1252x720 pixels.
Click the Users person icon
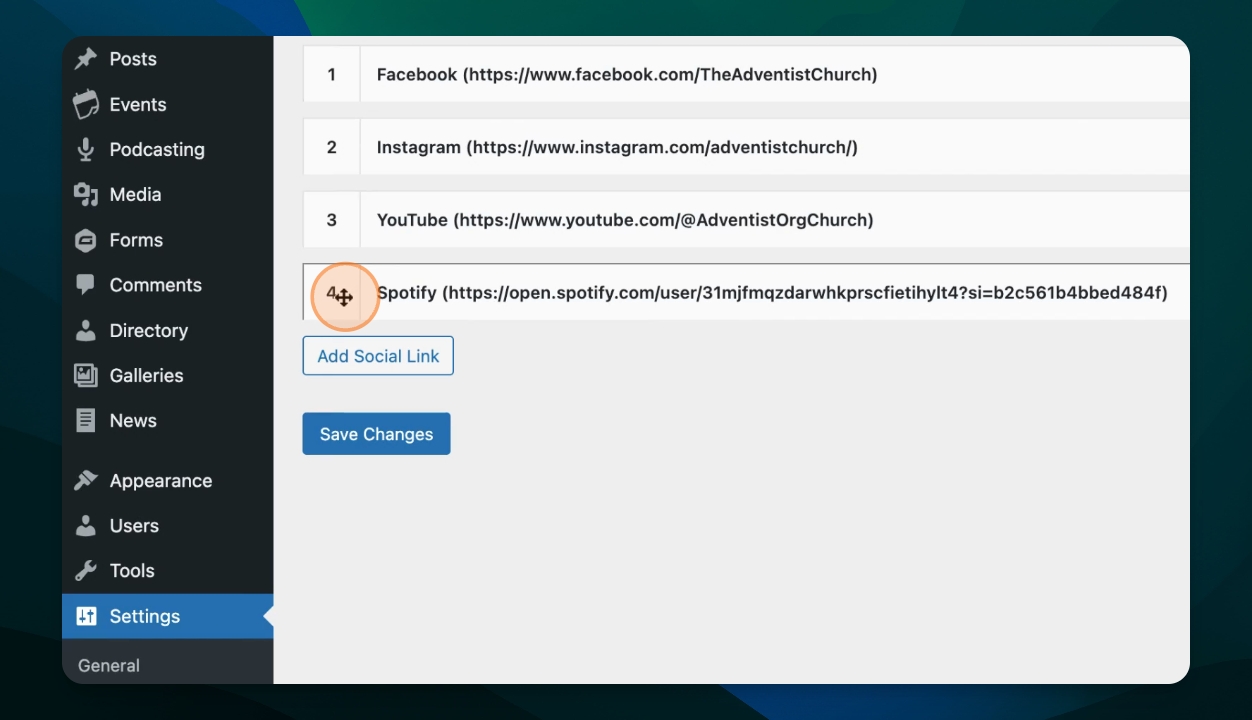click(86, 525)
